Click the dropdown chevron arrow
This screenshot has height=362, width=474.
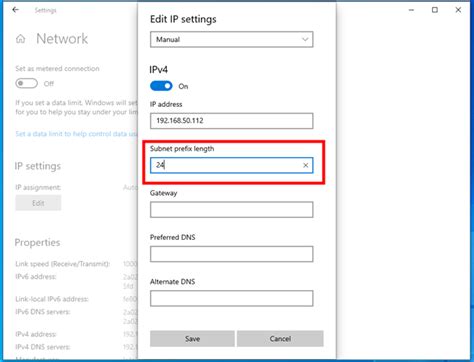click(305, 39)
